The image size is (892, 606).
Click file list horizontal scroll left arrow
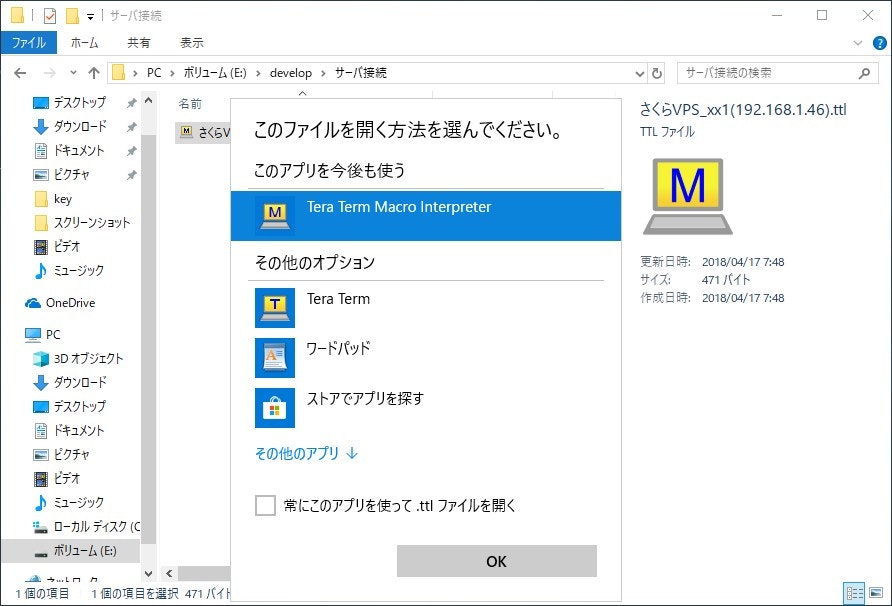tap(169, 574)
